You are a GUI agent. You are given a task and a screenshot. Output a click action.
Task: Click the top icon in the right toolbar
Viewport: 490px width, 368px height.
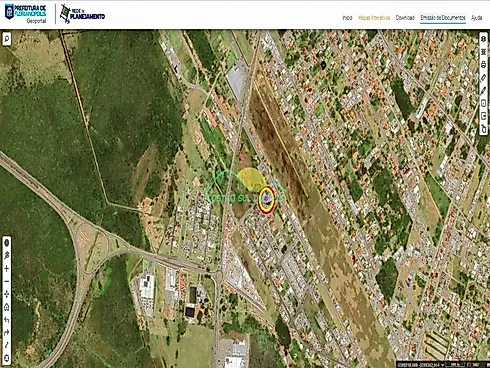[483, 39]
